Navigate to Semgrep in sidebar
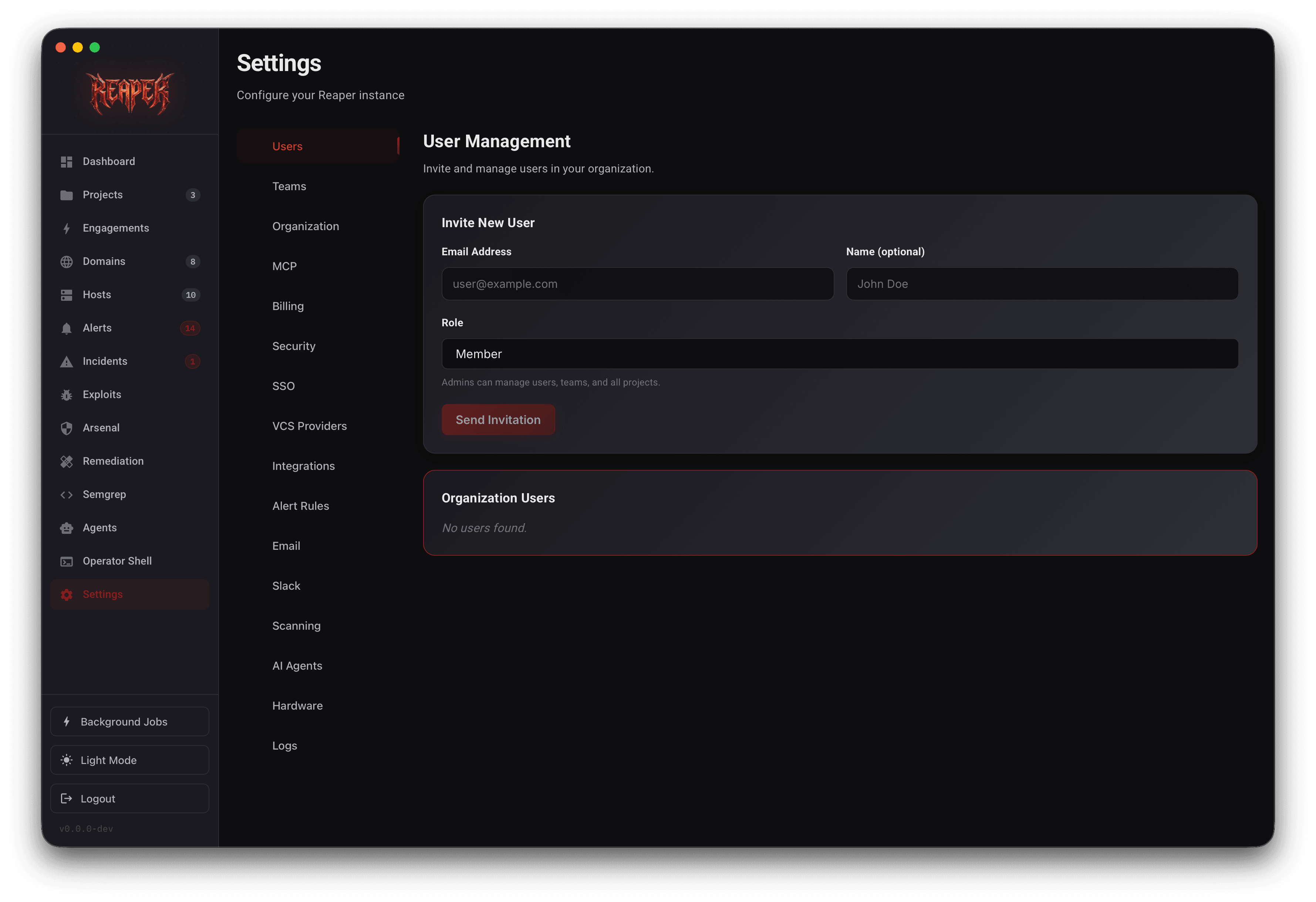This screenshot has height=902, width=1316. click(x=130, y=495)
